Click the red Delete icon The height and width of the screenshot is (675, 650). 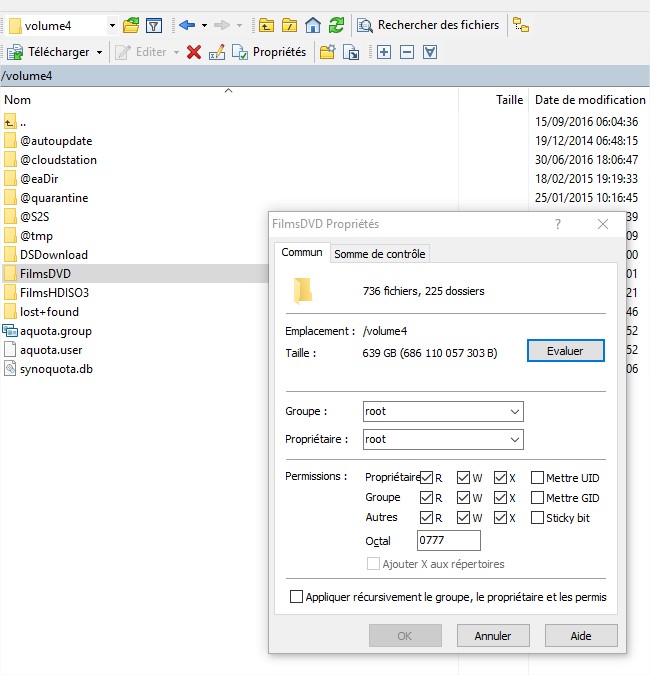coord(194,52)
